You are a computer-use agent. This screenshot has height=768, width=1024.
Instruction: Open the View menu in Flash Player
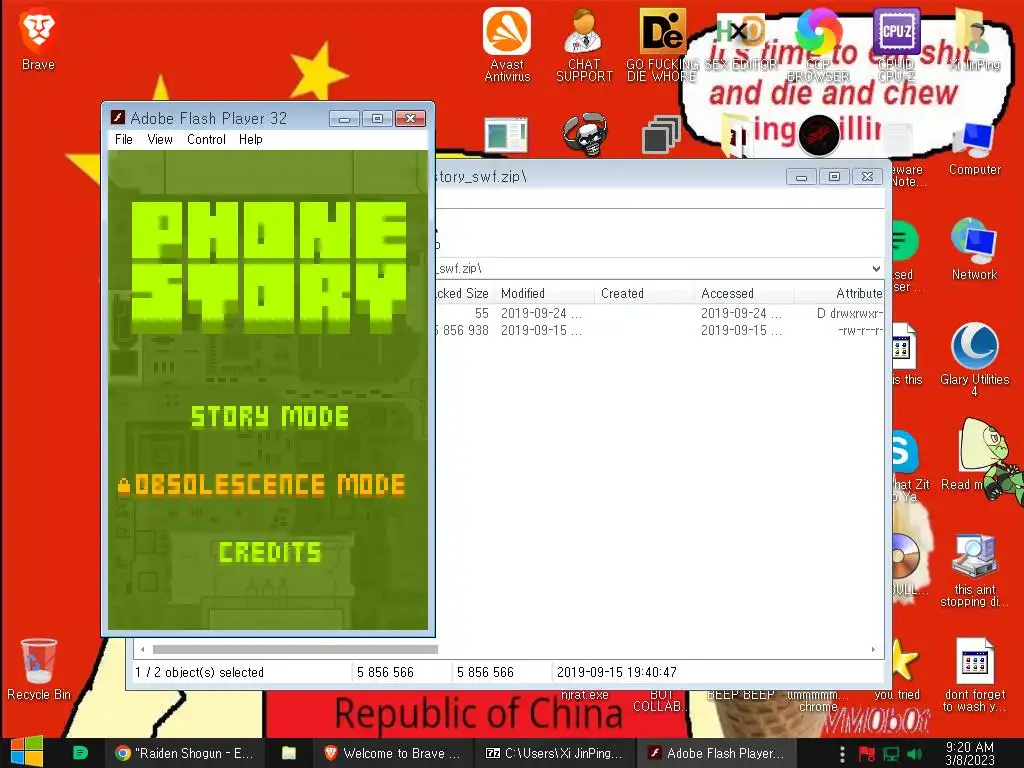[x=160, y=139]
